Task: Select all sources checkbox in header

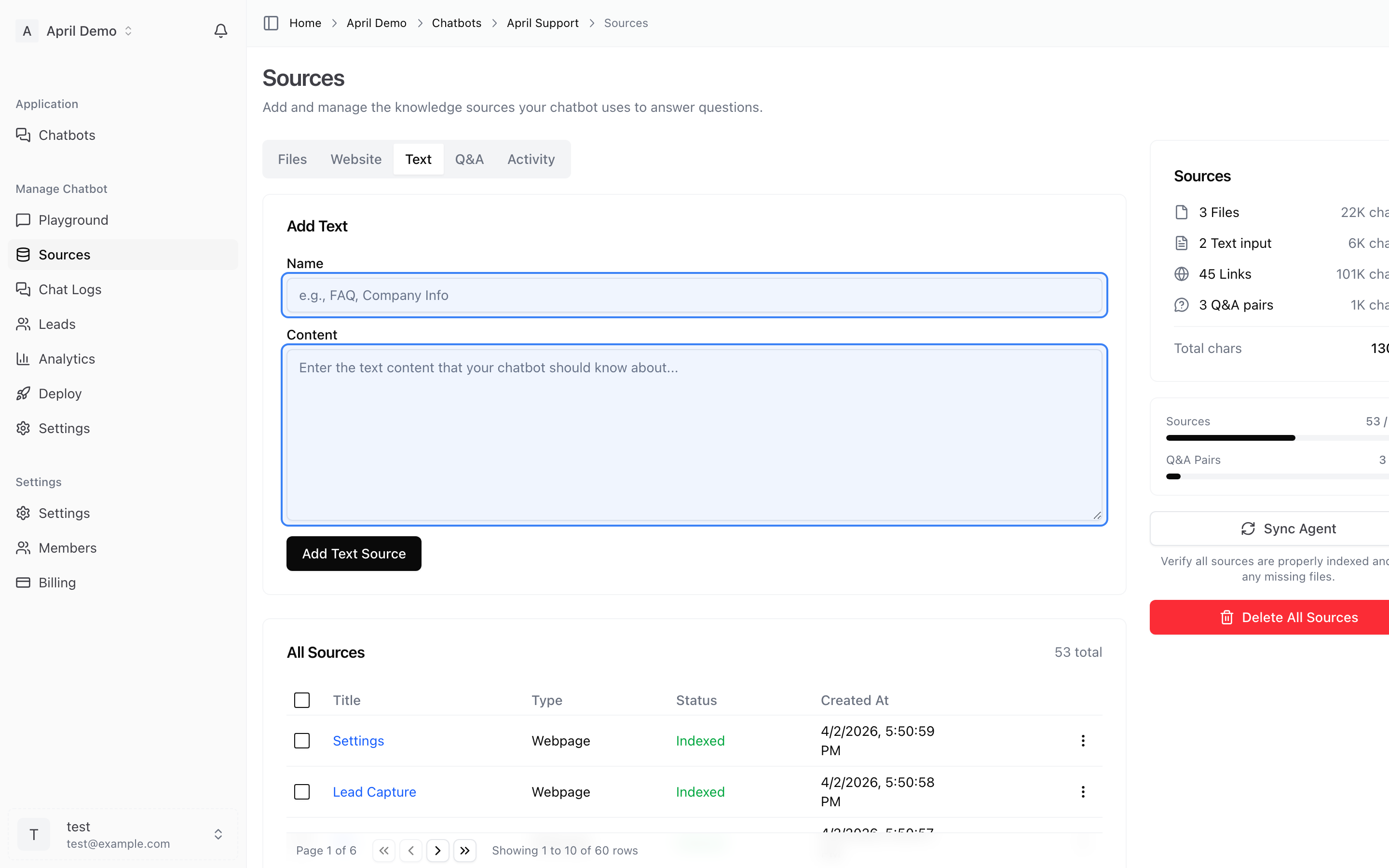Action: tap(302, 700)
